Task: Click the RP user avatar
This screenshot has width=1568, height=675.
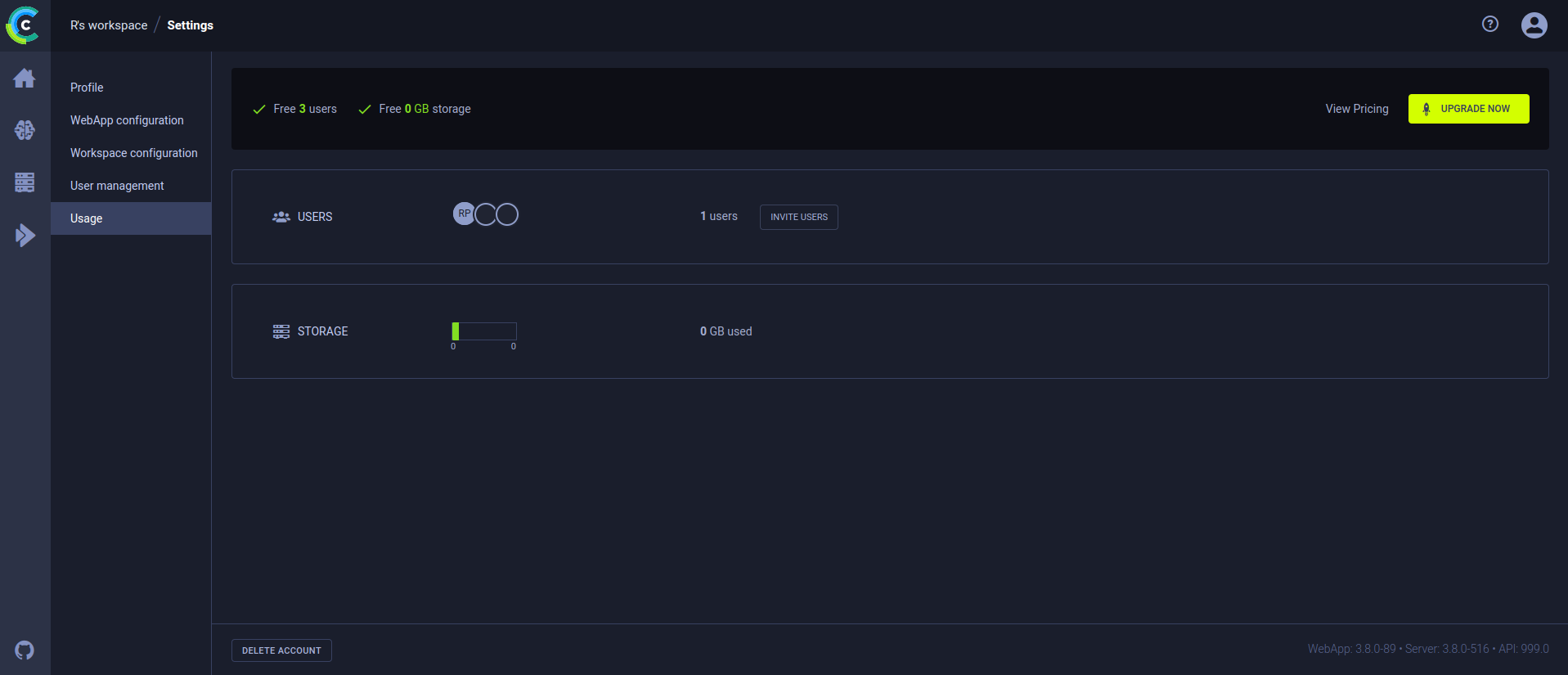Action: pos(464,214)
